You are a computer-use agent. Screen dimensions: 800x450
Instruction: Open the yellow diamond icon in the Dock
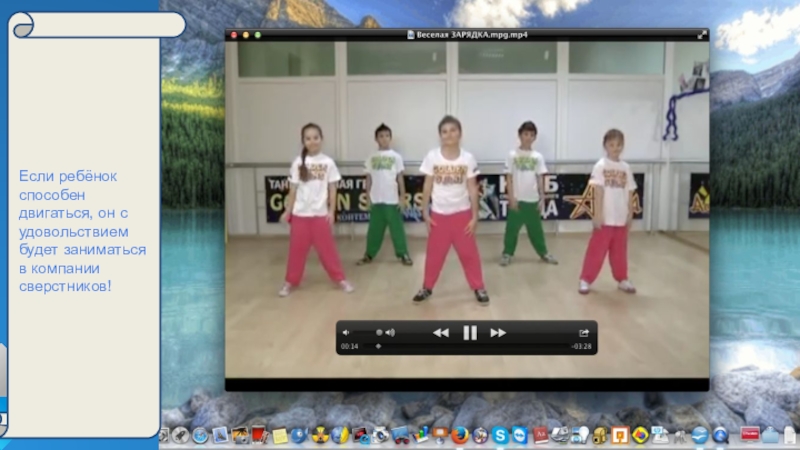pos(641,435)
